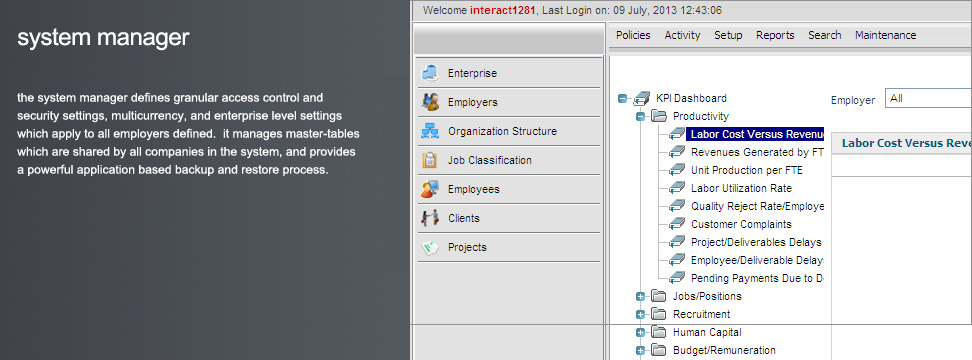Select Customer Complaints tree item
The image size is (972, 360).
(x=741, y=224)
